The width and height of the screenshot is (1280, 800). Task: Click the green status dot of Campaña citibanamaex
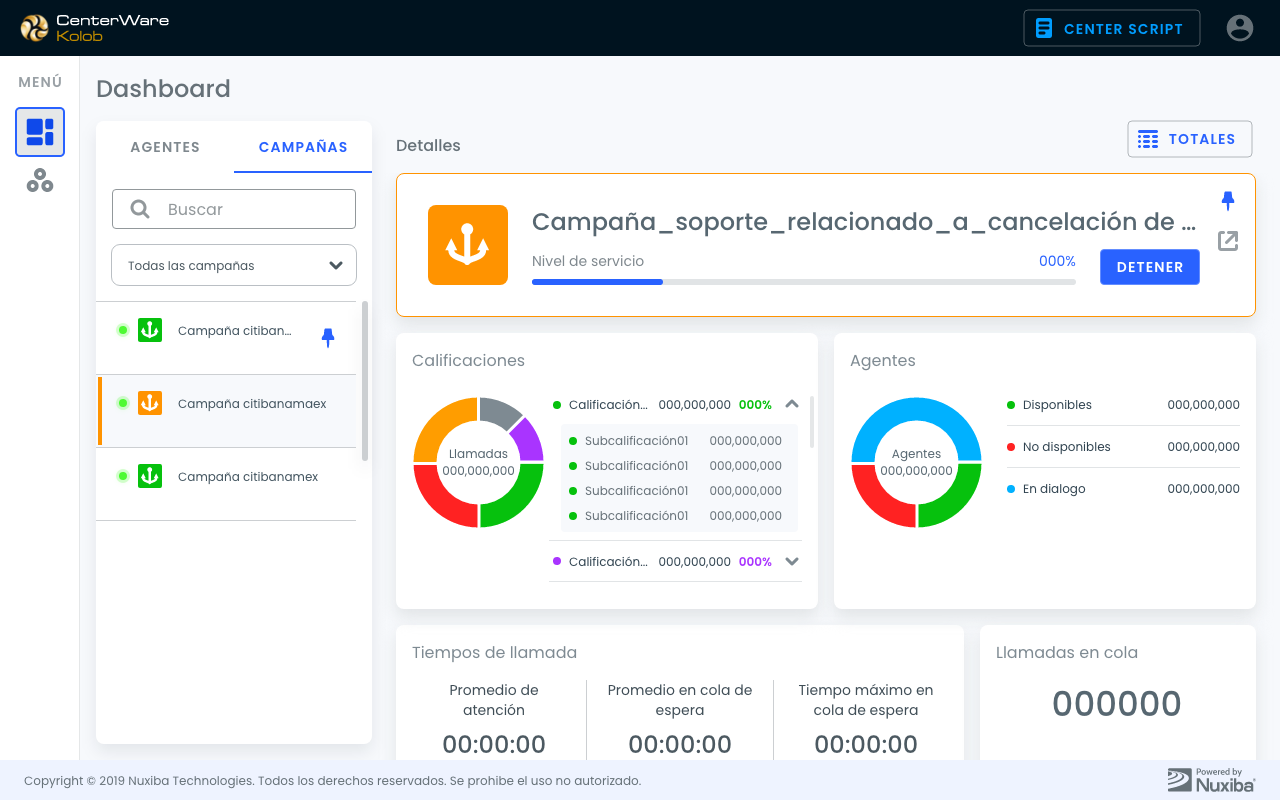(x=123, y=403)
